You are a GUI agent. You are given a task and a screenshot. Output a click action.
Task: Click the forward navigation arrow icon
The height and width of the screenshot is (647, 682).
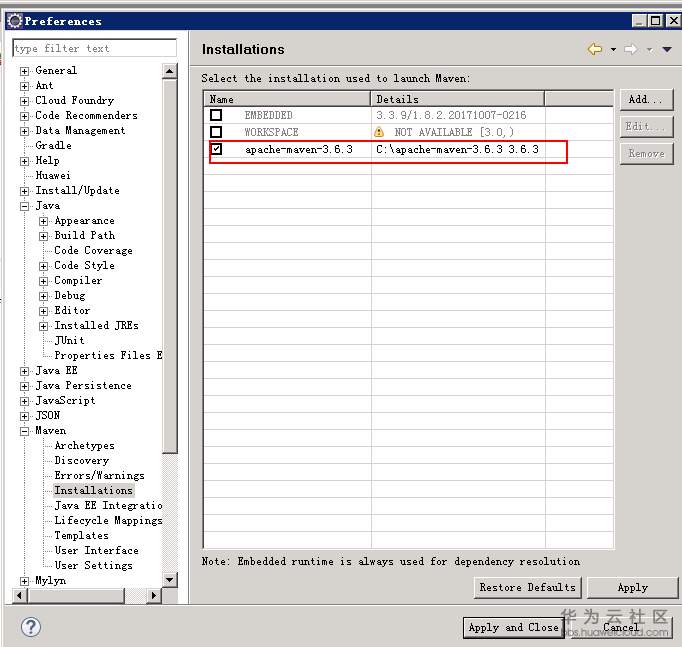(x=631, y=49)
